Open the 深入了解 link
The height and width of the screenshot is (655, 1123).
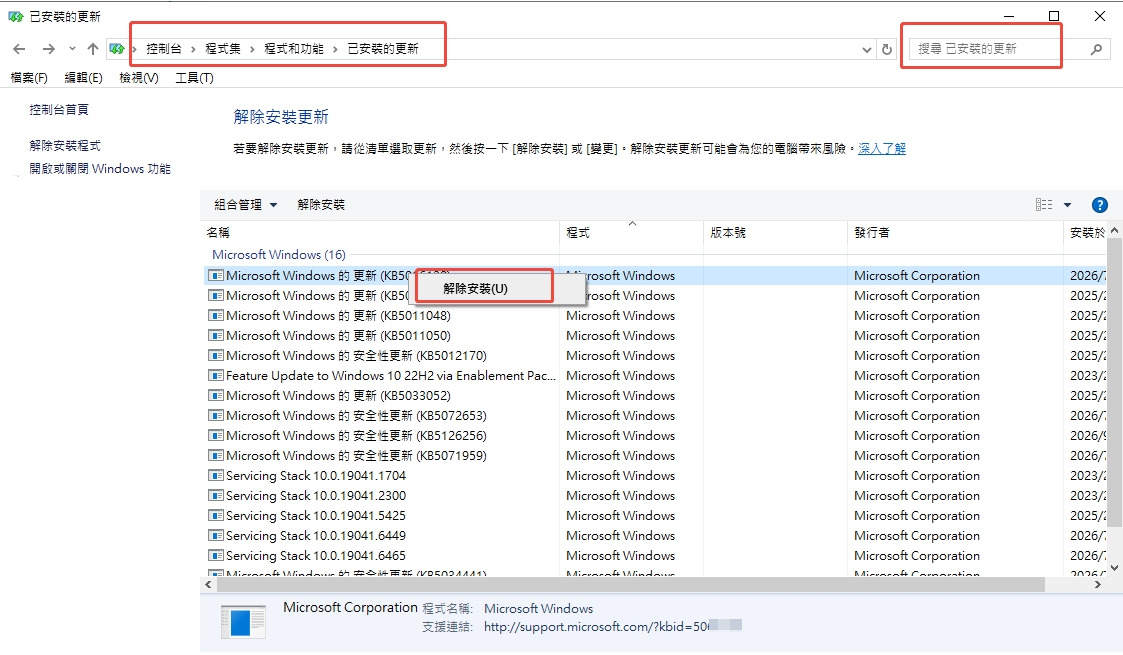pyautogui.click(x=882, y=148)
